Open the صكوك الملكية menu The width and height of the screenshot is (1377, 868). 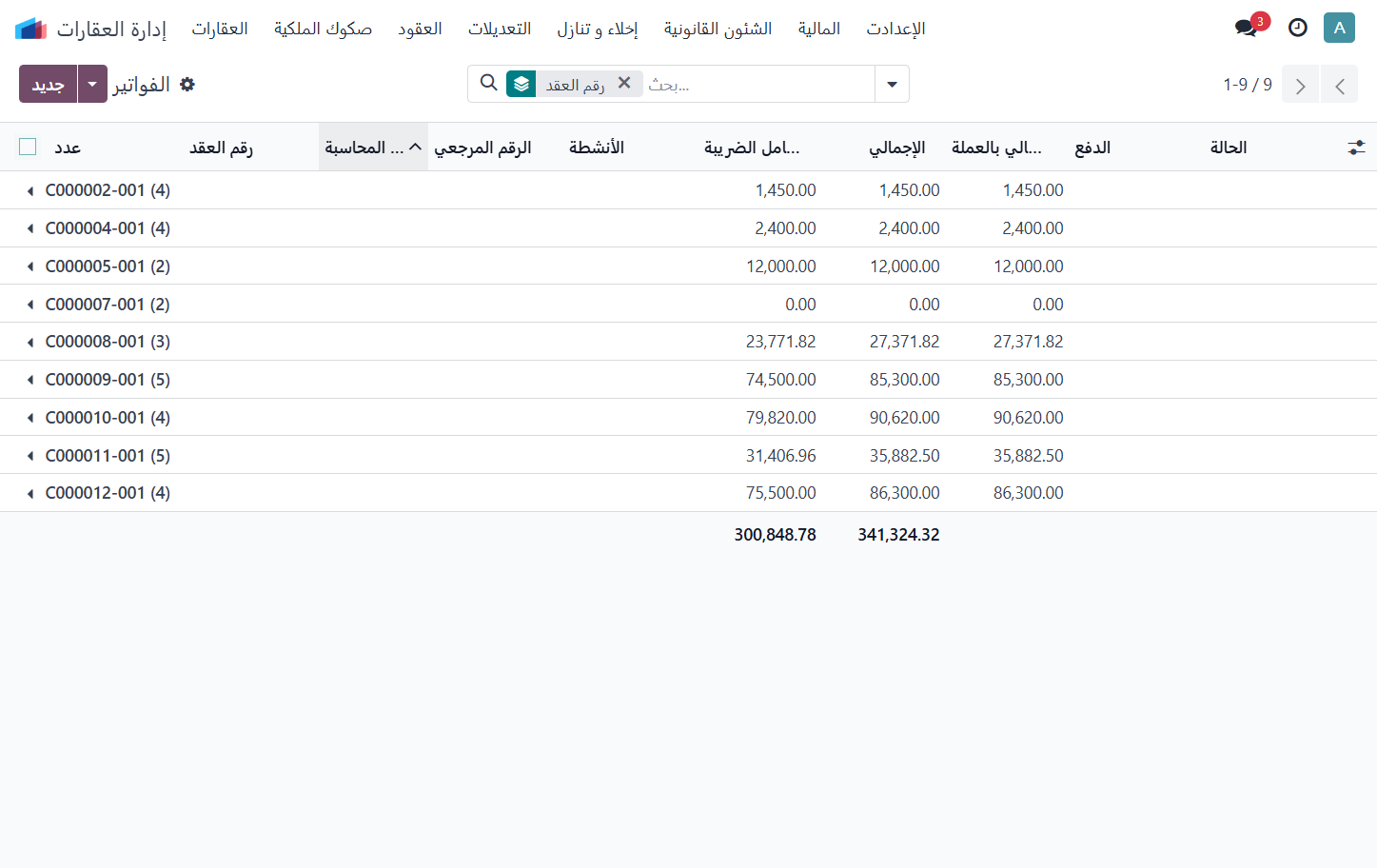(323, 29)
